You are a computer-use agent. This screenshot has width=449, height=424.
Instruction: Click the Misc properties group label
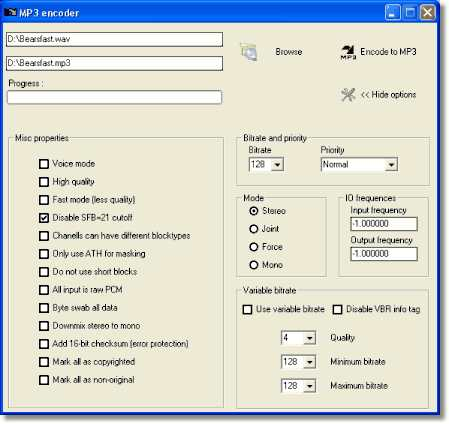42,138
